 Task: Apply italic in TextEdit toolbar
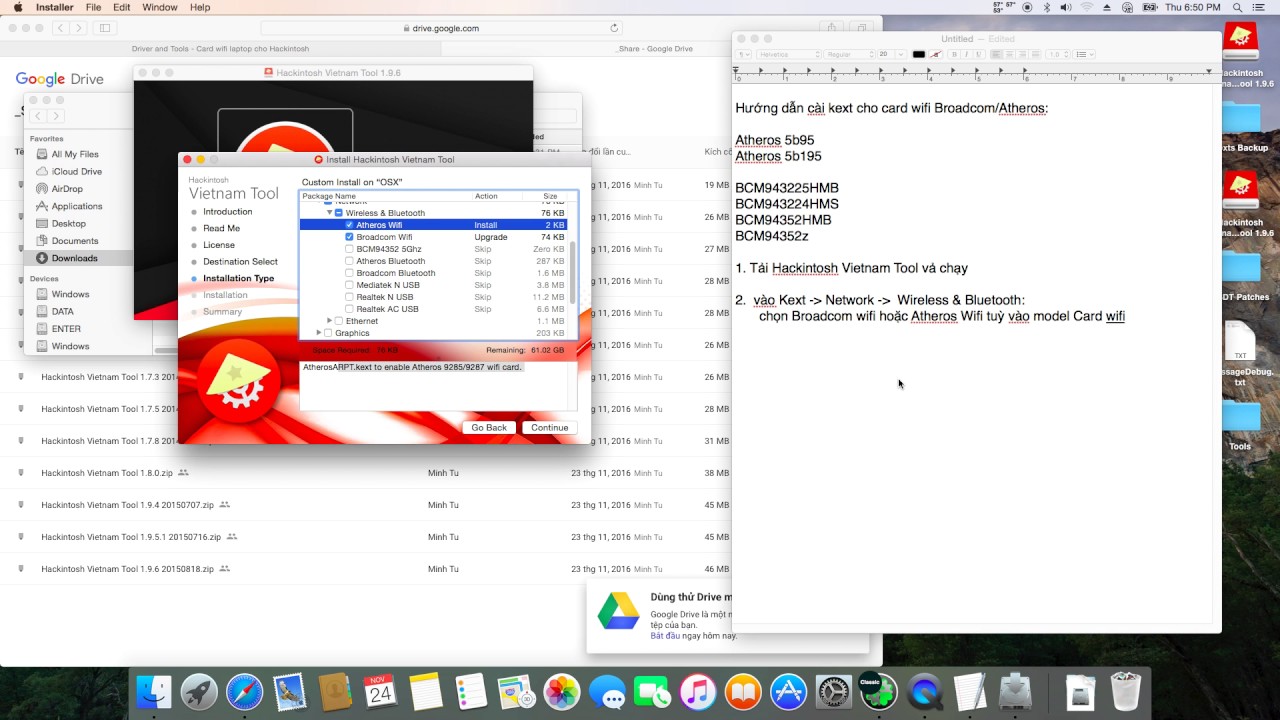(966, 54)
